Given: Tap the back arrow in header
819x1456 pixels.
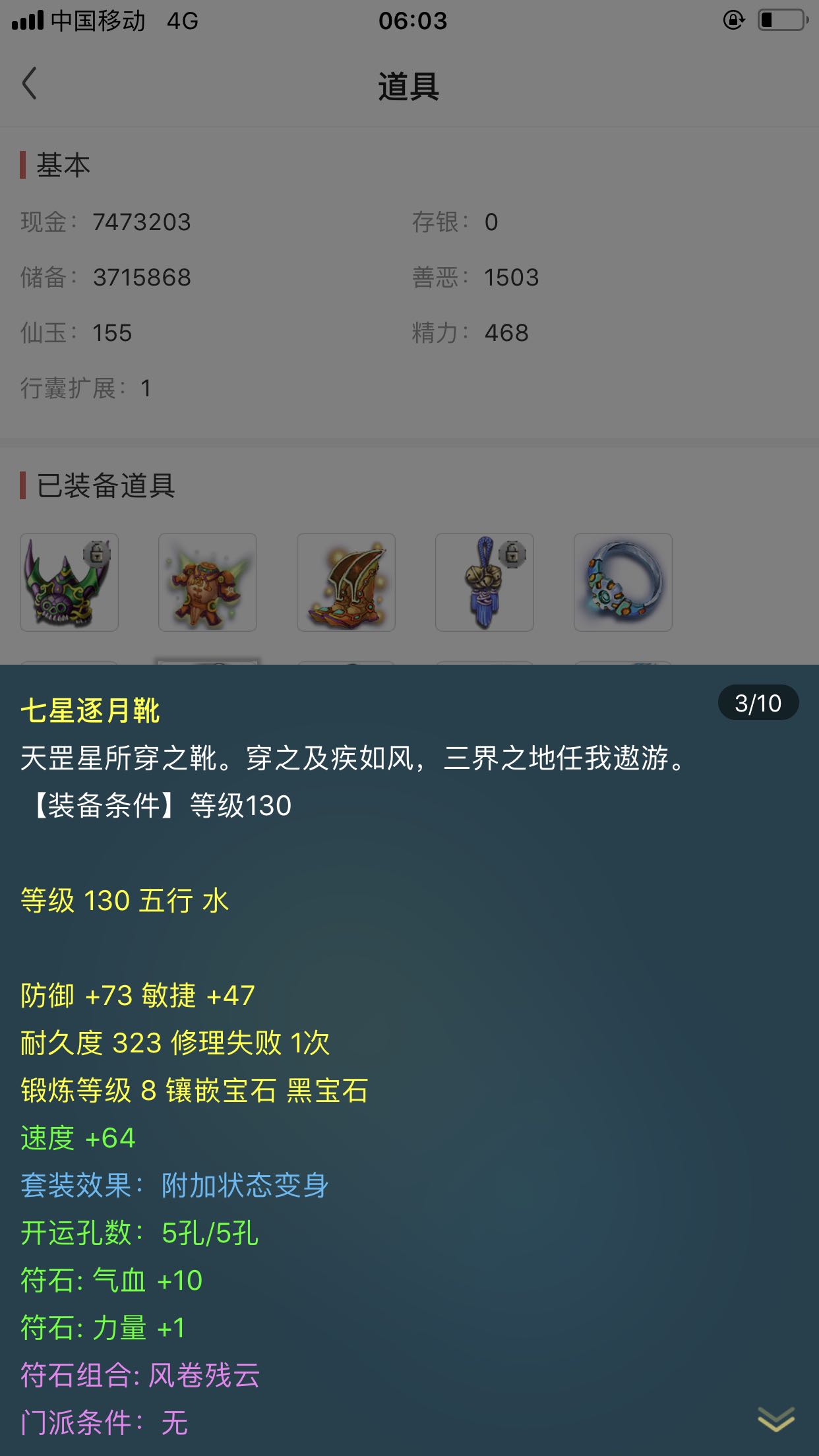Looking at the screenshot, I should [x=29, y=84].
